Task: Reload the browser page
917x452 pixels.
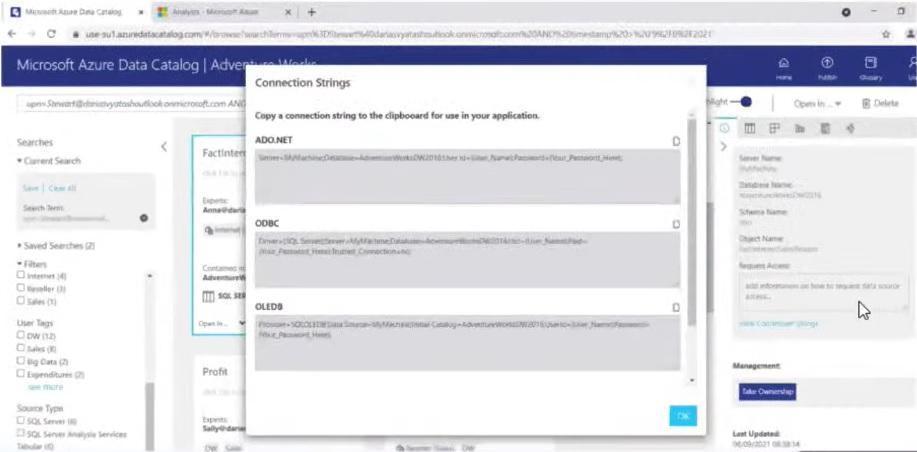Action: pyautogui.click(x=51, y=34)
